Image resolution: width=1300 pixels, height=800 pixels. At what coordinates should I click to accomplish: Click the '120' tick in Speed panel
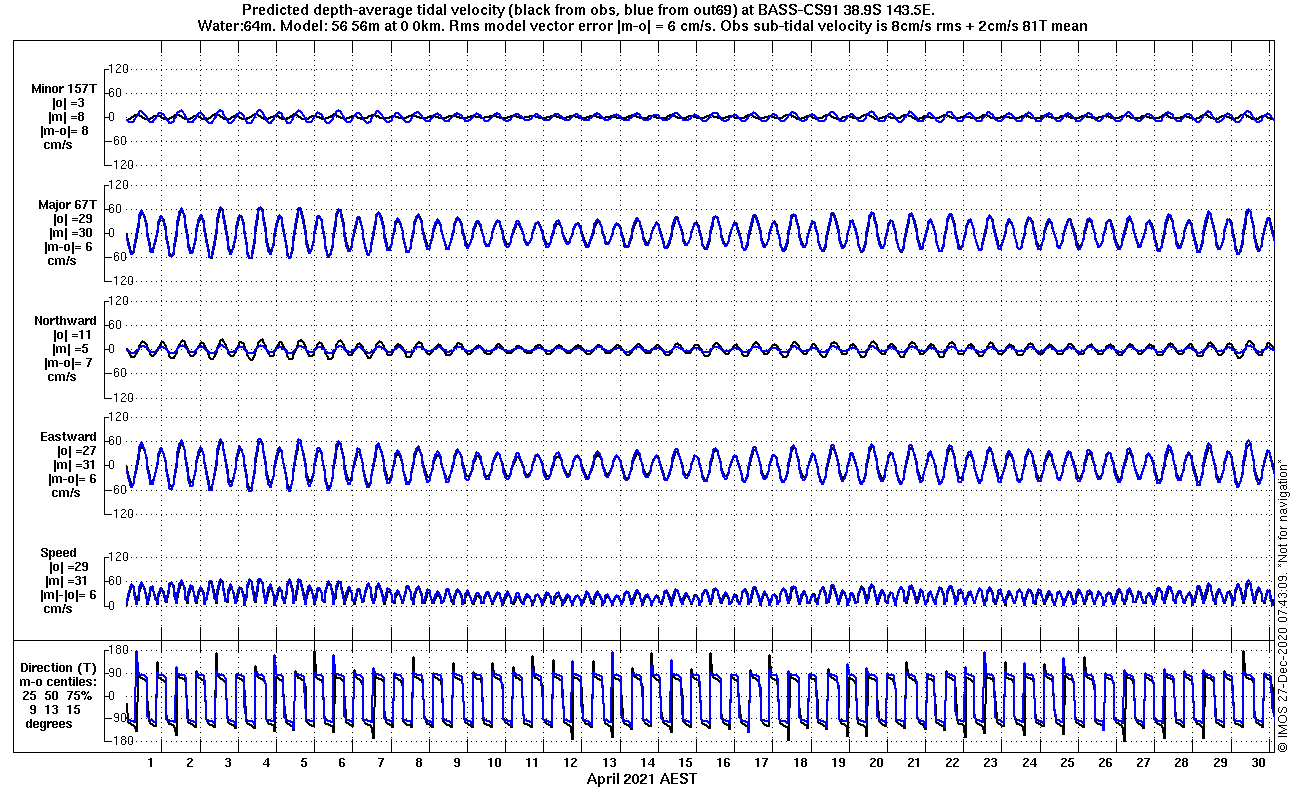(119, 555)
